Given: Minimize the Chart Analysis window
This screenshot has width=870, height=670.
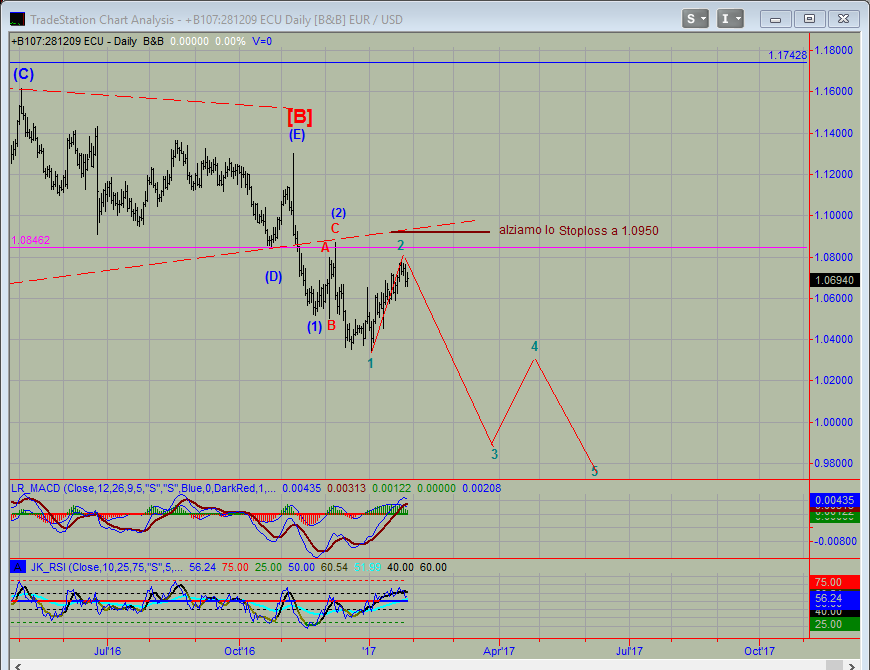Looking at the screenshot, I should pos(775,19).
